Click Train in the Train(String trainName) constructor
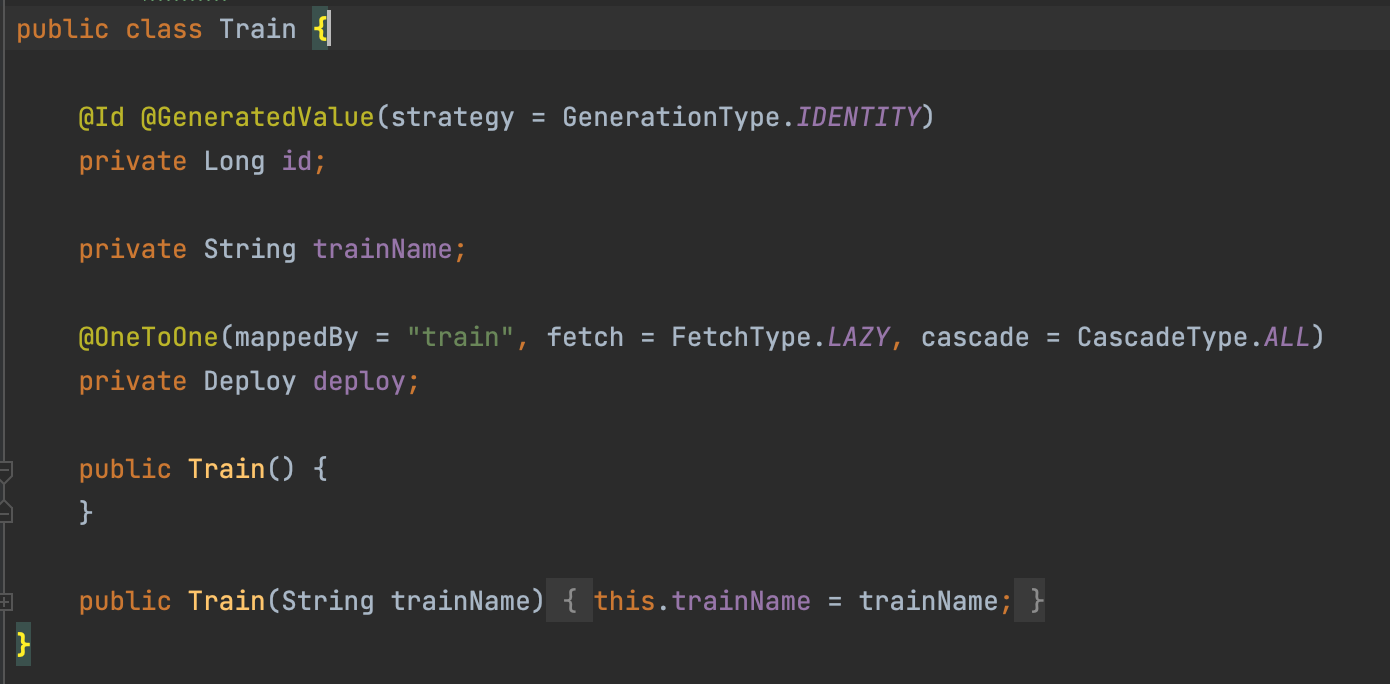 (226, 601)
